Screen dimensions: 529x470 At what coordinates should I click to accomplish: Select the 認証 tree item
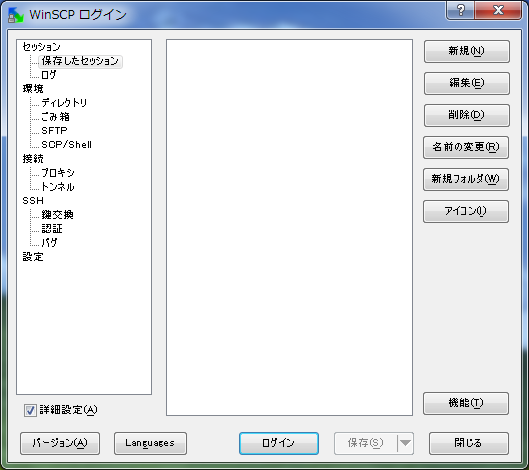52,229
